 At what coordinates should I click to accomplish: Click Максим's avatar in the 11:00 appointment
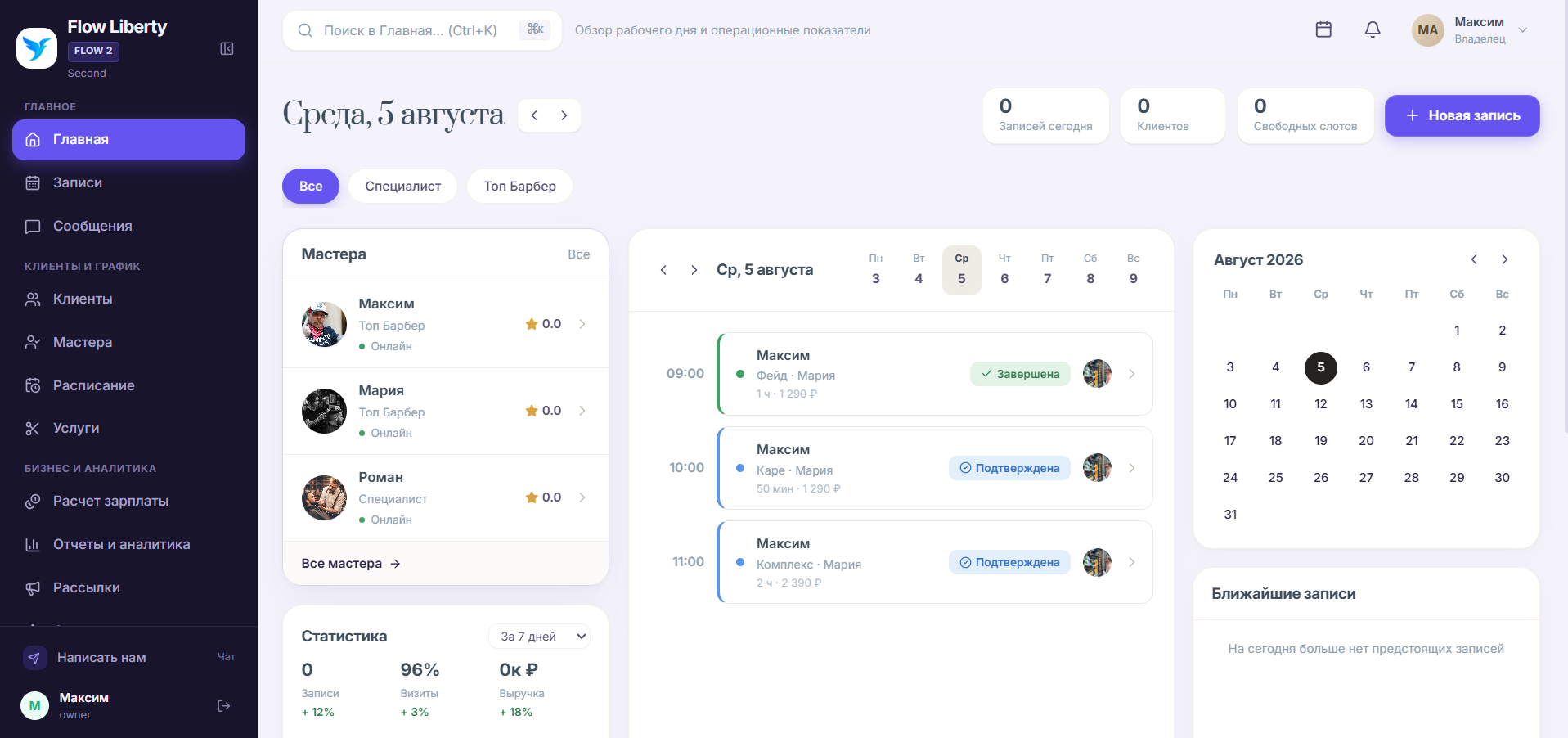pyautogui.click(x=1097, y=562)
